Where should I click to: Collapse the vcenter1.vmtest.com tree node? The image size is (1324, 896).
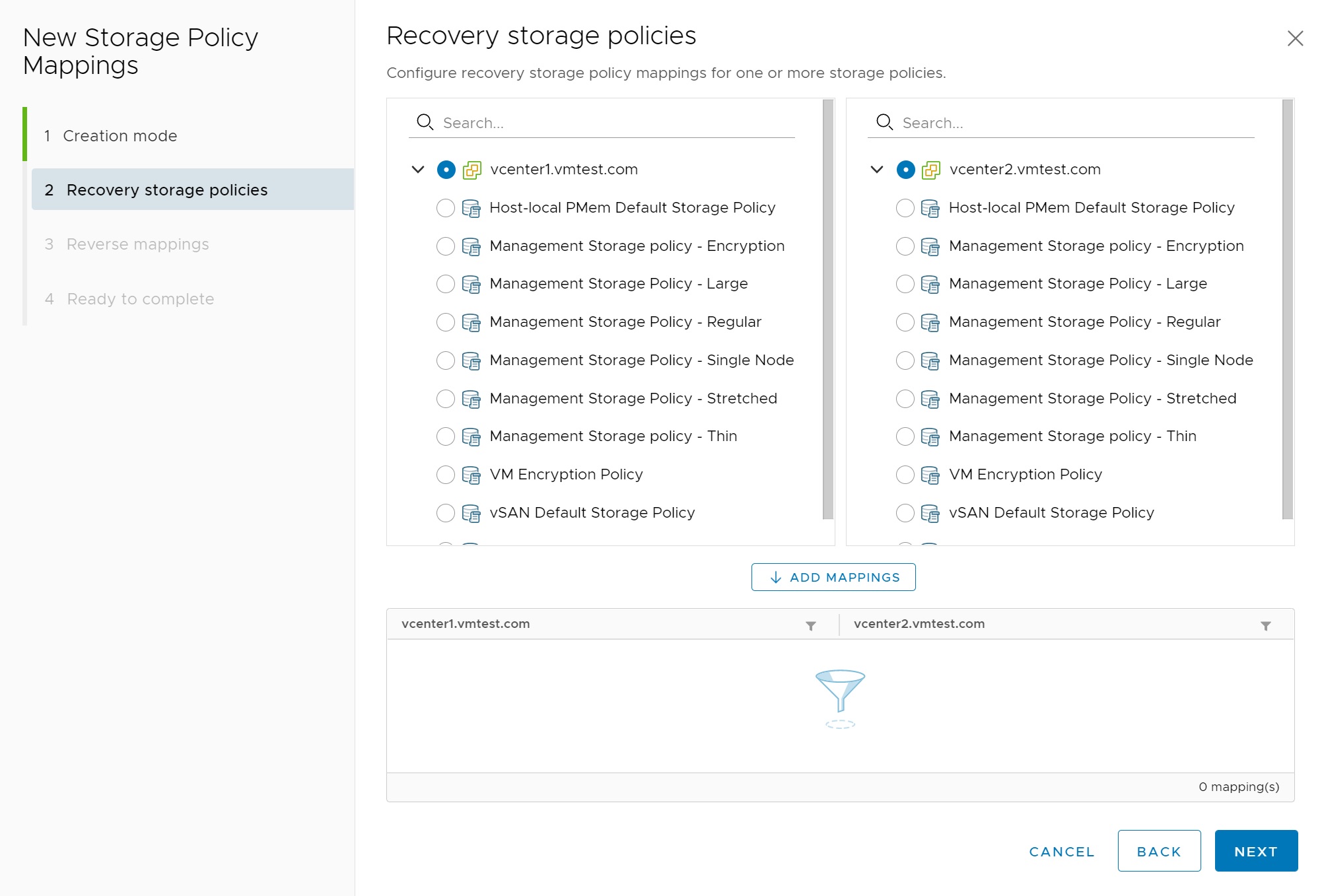[418, 170]
